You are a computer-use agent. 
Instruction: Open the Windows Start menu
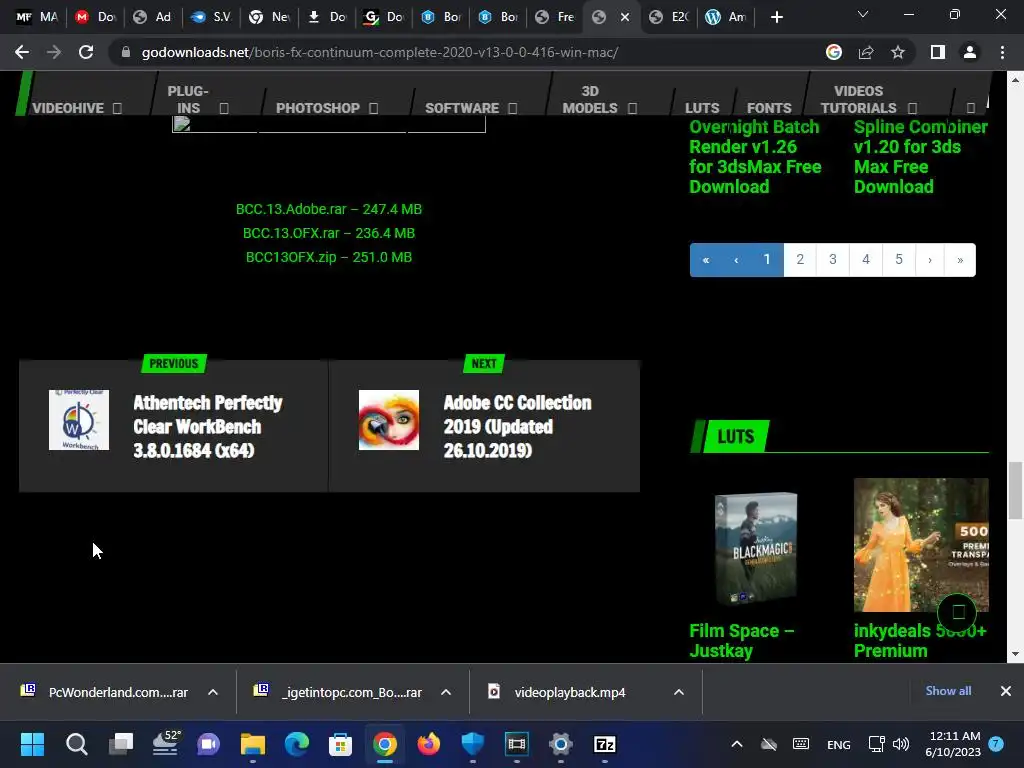[32, 744]
